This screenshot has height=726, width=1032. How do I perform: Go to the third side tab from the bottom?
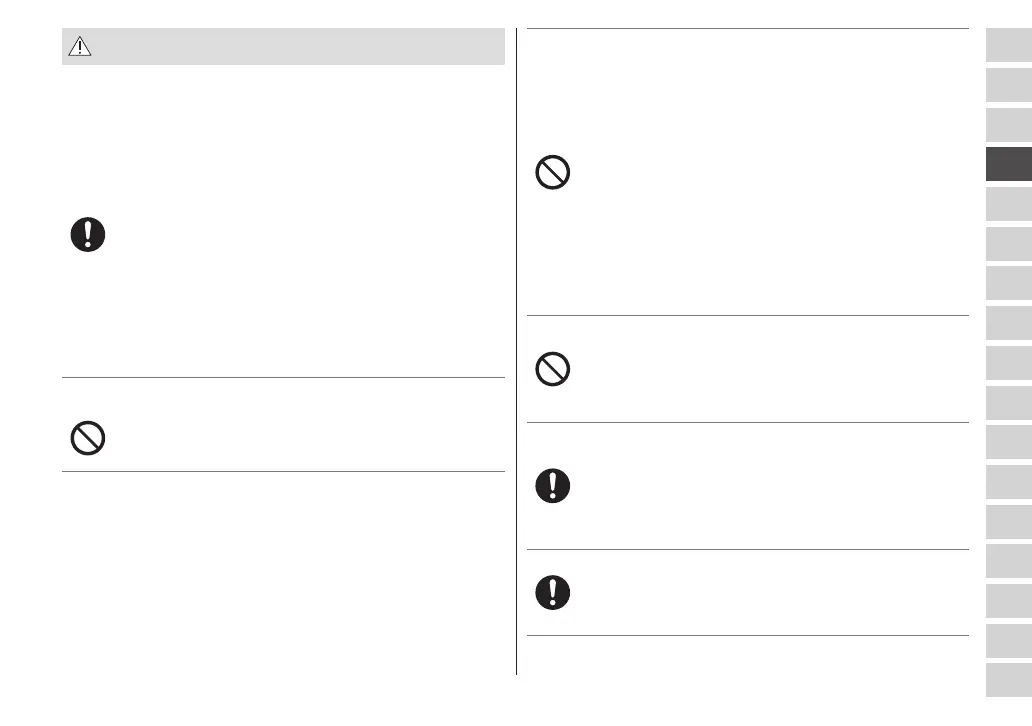point(1008,601)
